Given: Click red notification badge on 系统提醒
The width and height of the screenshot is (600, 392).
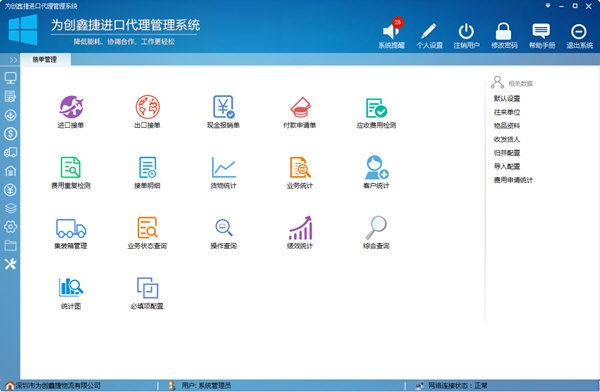Looking at the screenshot, I should click(398, 22).
